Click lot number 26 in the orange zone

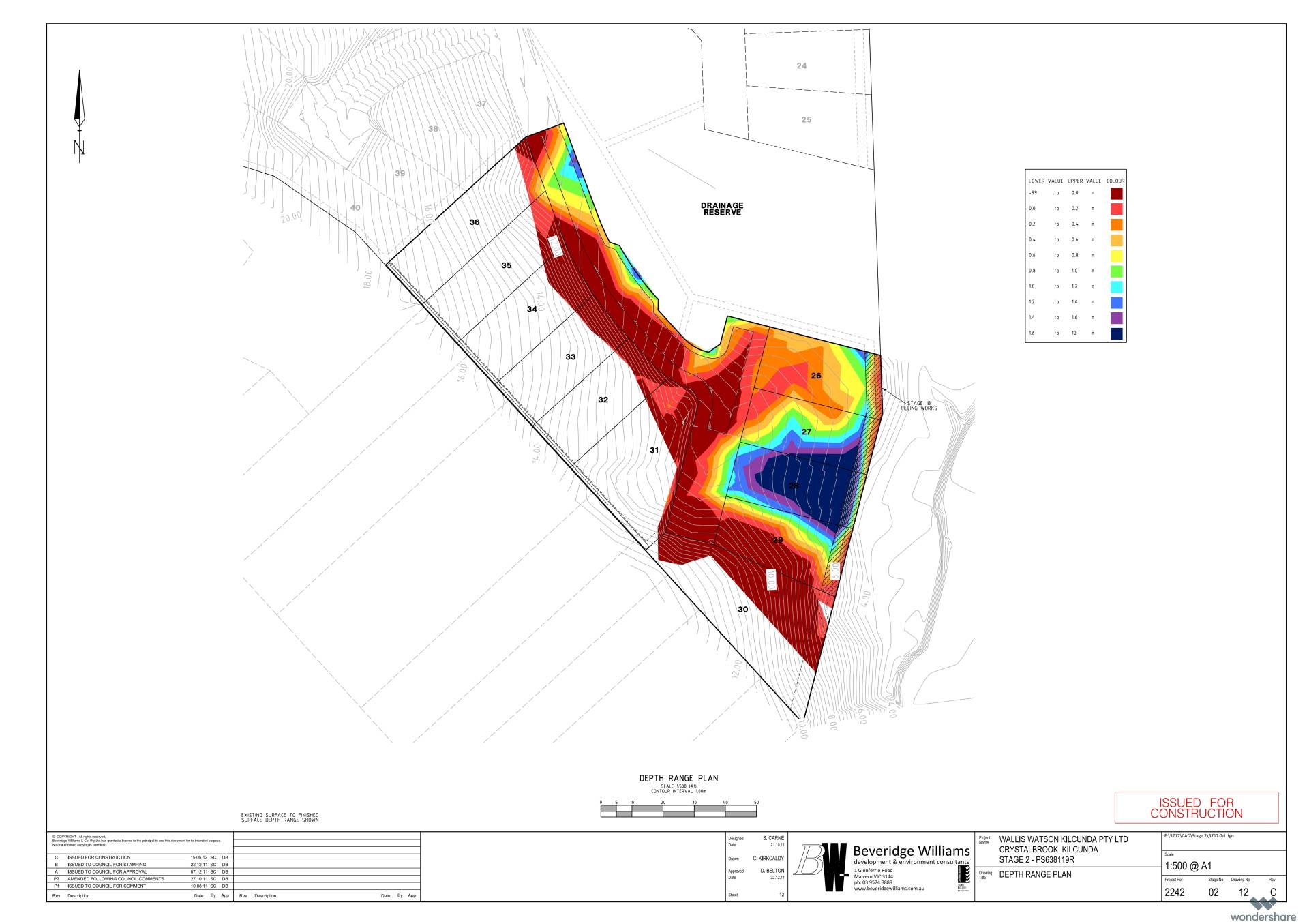coord(816,376)
